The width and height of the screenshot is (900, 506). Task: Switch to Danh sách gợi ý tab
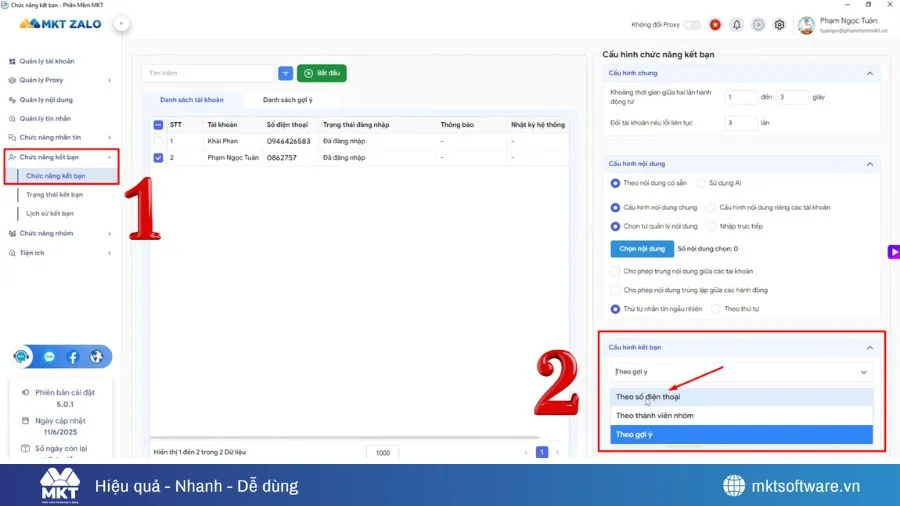[x=288, y=100]
